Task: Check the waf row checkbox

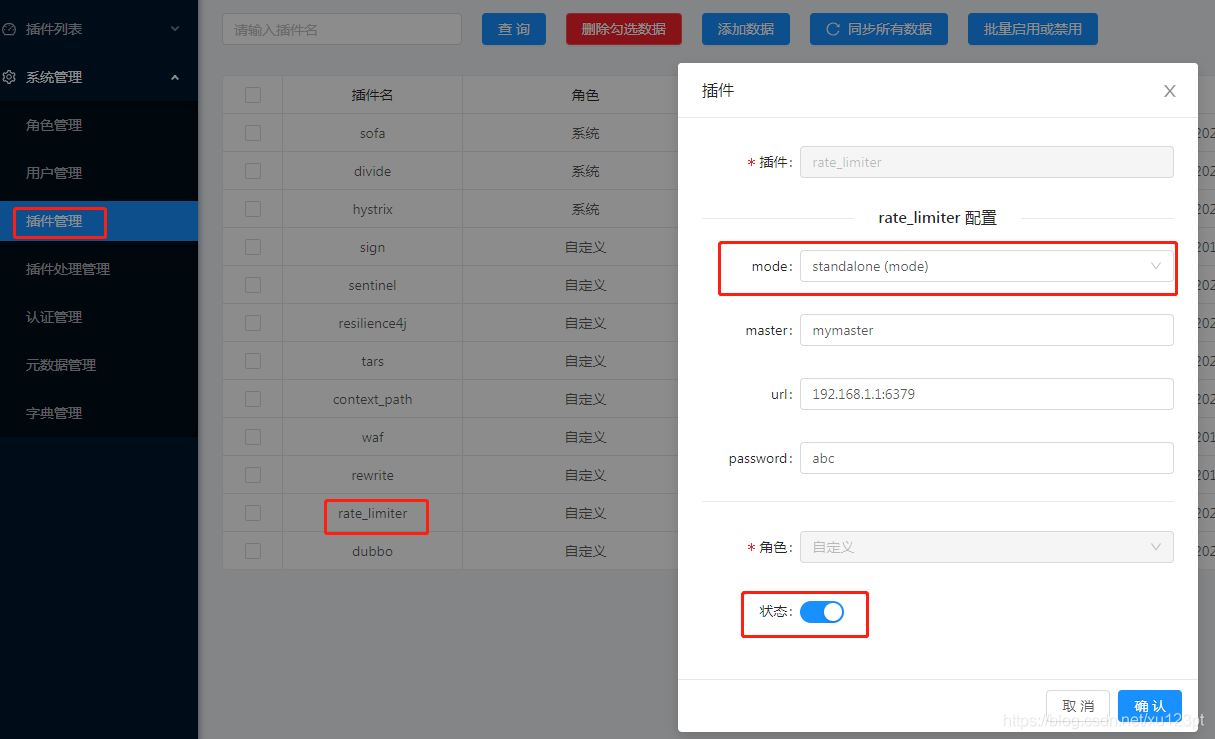Action: point(253,437)
